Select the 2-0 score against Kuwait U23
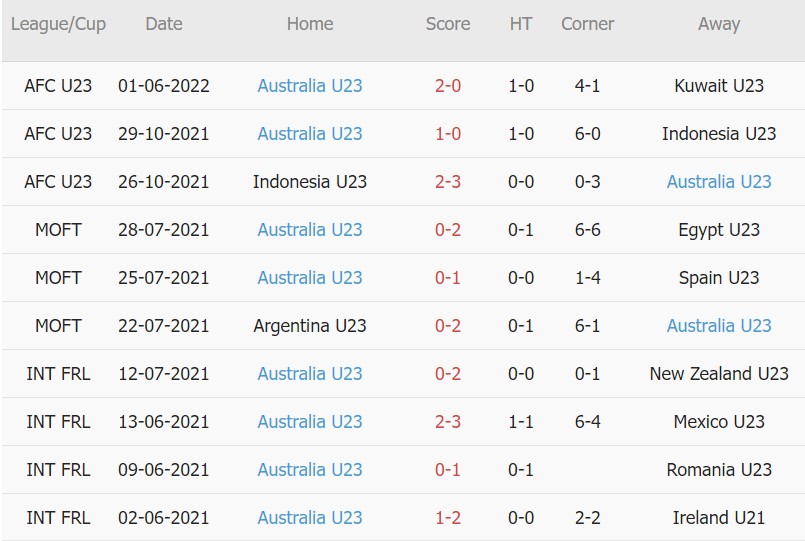 pos(448,86)
